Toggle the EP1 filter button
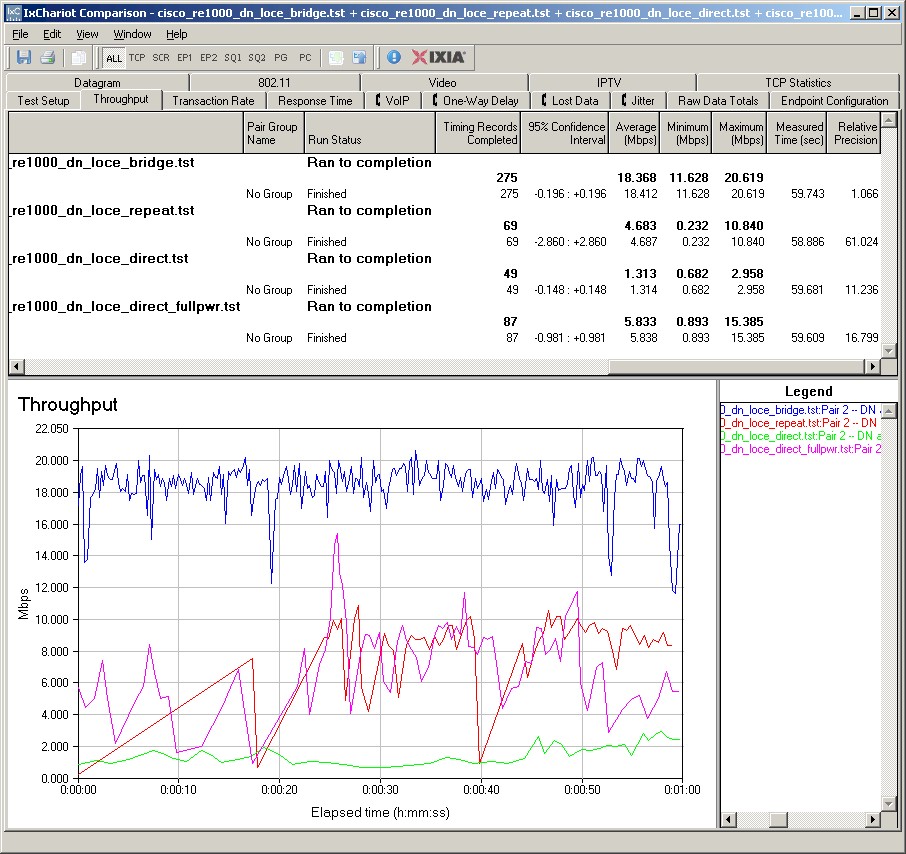 click(184, 57)
